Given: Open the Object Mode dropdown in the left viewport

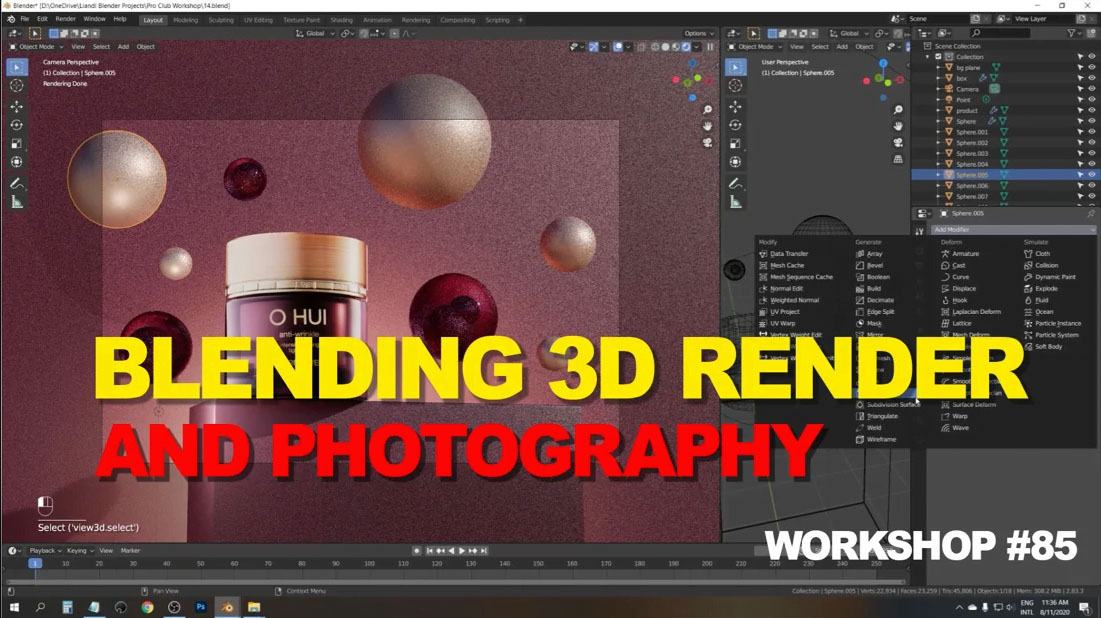Looking at the screenshot, I should (37, 46).
